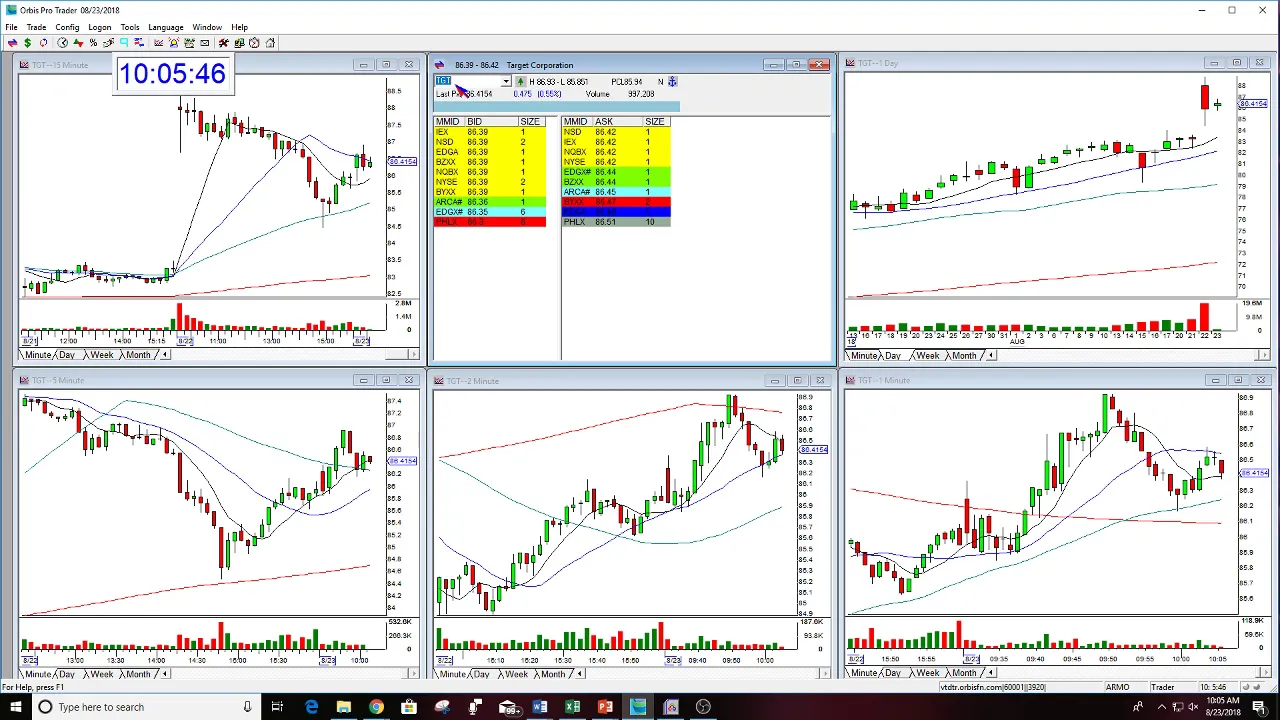The height and width of the screenshot is (720, 1280).
Task: Open Microsoft Word from the taskbar
Action: [x=540, y=707]
